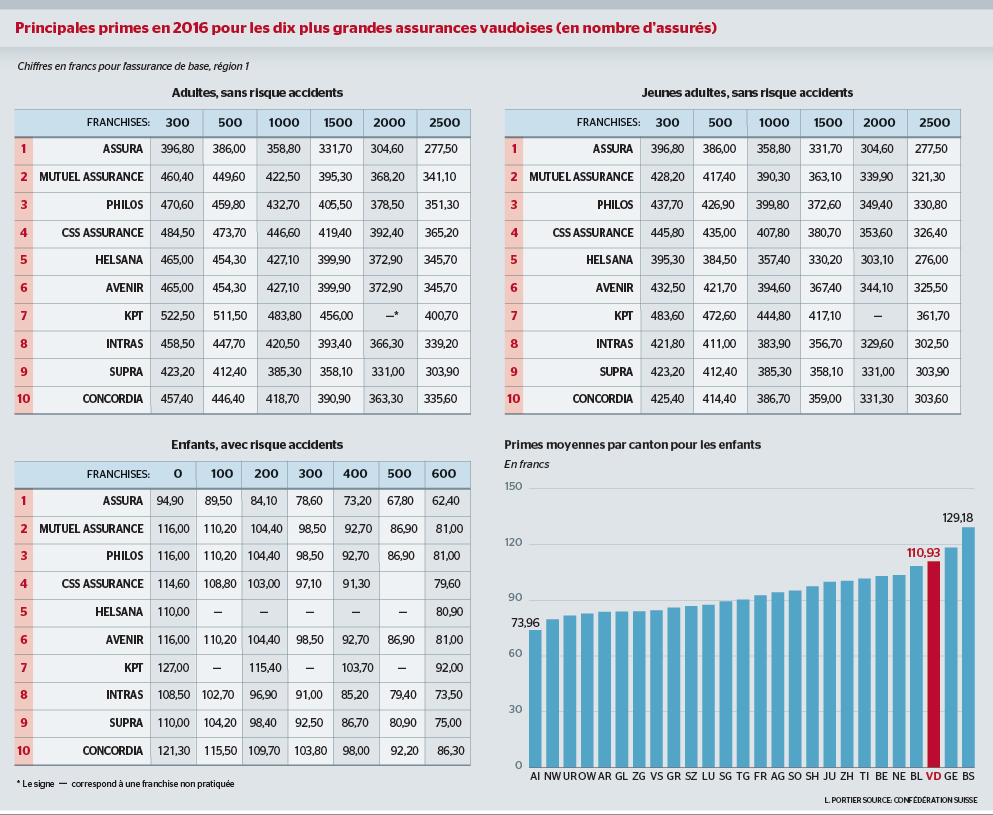Select the KPT children's cell 127,00
This screenshot has height=815, width=993.
pos(174,667)
